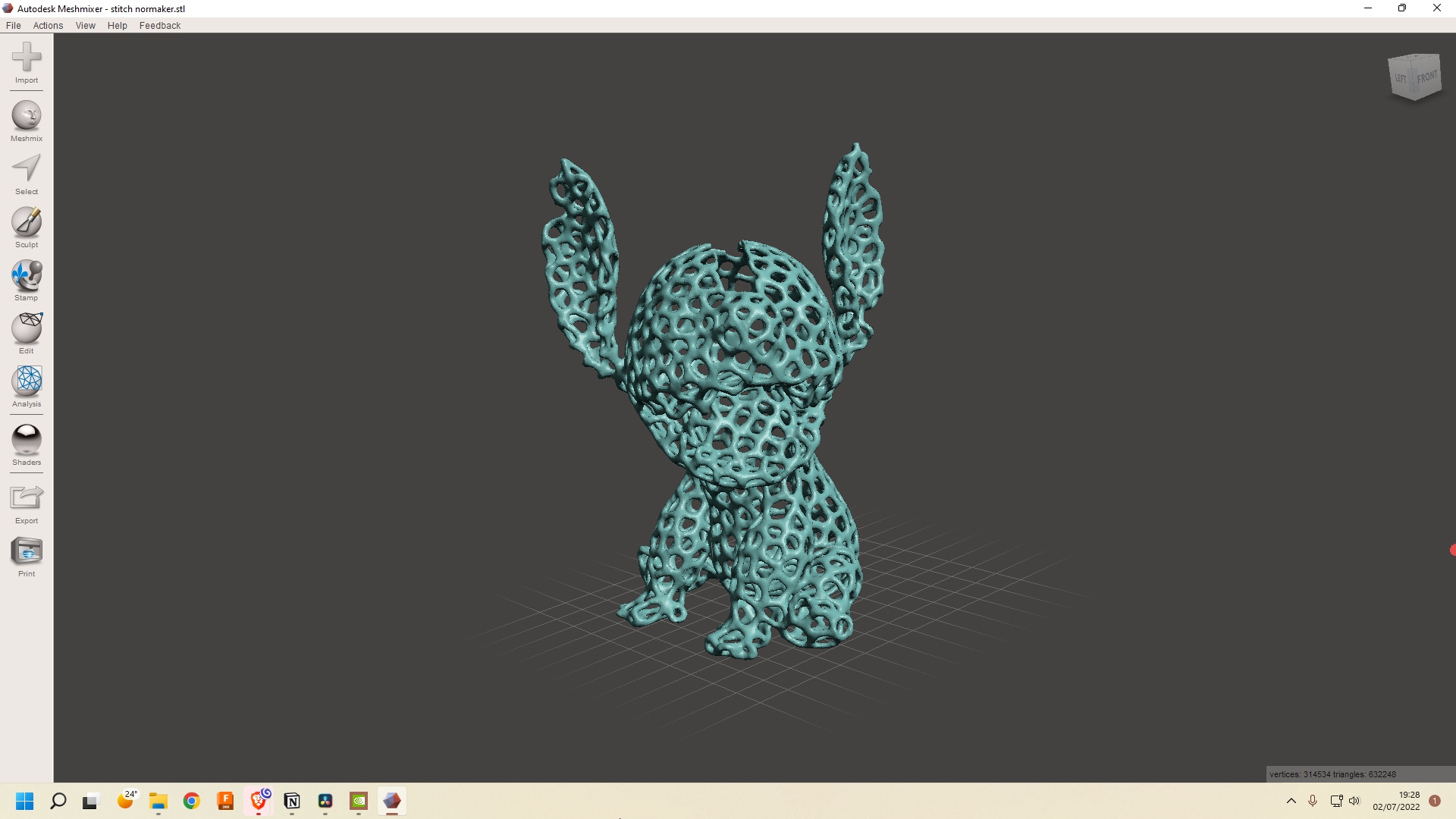Viewport: 1456px width, 819px height.
Task: Open the View menu
Action: point(85,25)
